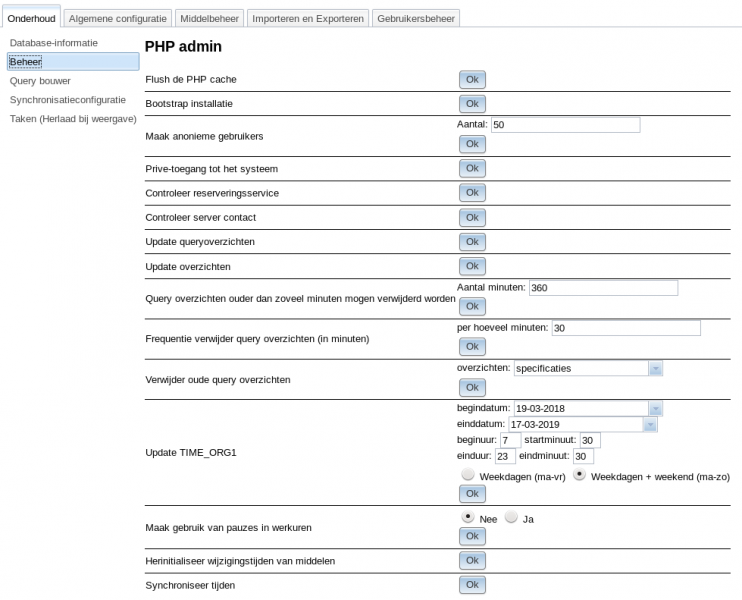
Task: Click Ok for Controleer server contact
Action: click(472, 218)
